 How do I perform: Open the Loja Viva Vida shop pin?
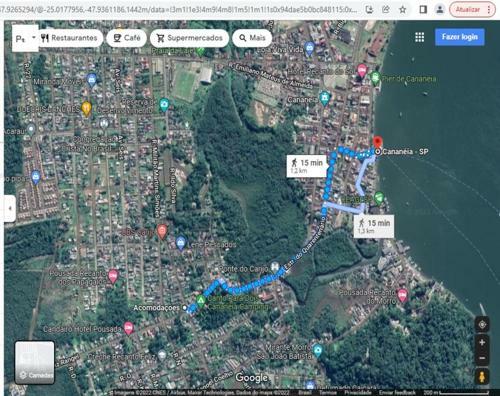(309, 49)
